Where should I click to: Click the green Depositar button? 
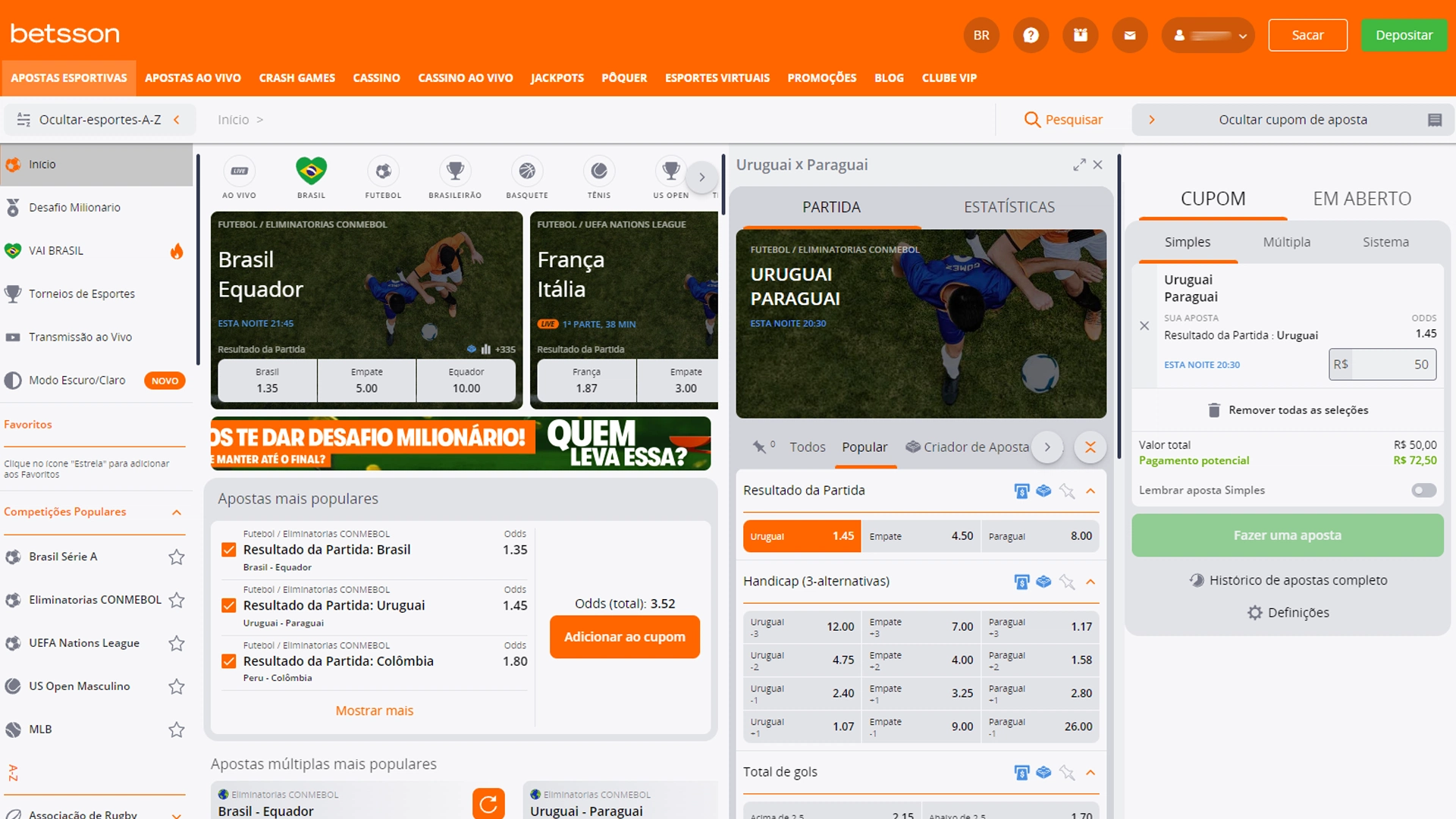(1404, 35)
